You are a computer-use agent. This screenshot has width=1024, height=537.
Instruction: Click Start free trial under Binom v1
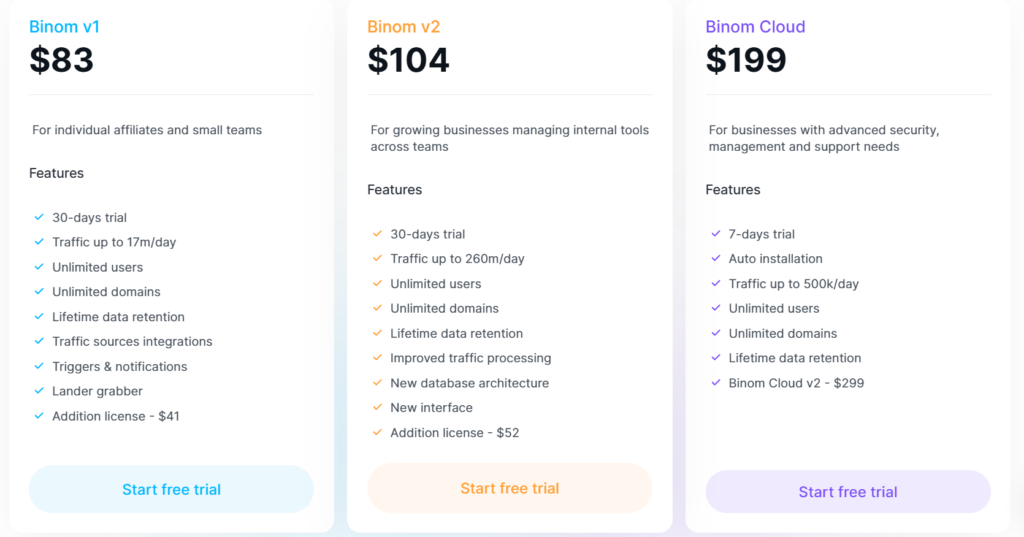click(x=171, y=489)
